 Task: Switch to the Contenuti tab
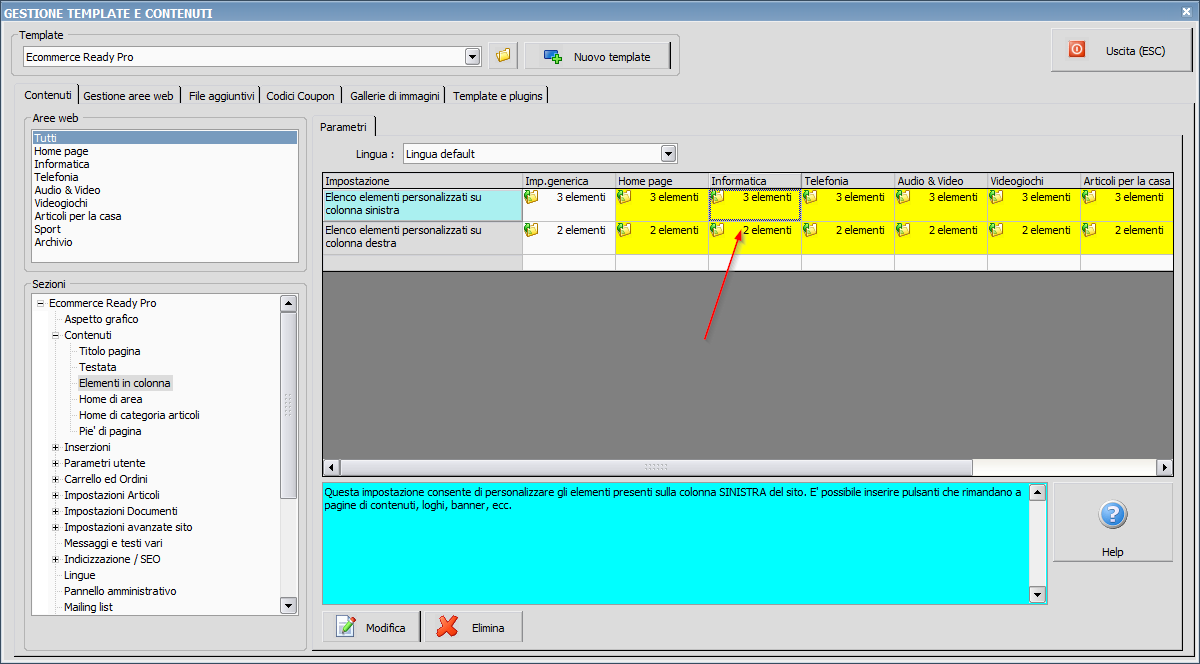(x=48, y=95)
